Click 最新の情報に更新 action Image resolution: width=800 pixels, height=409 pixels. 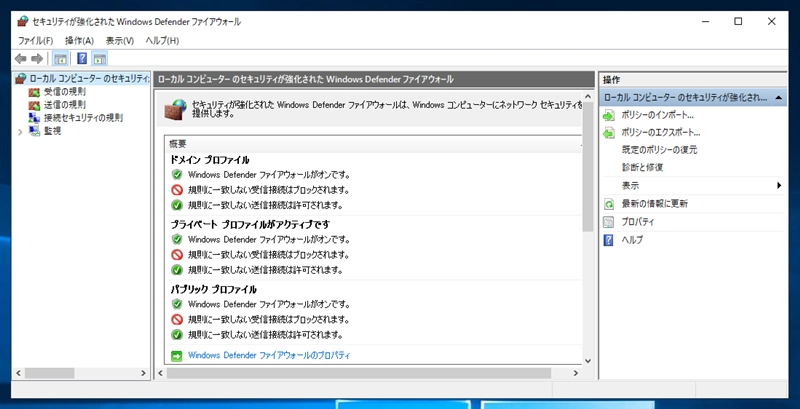655,204
